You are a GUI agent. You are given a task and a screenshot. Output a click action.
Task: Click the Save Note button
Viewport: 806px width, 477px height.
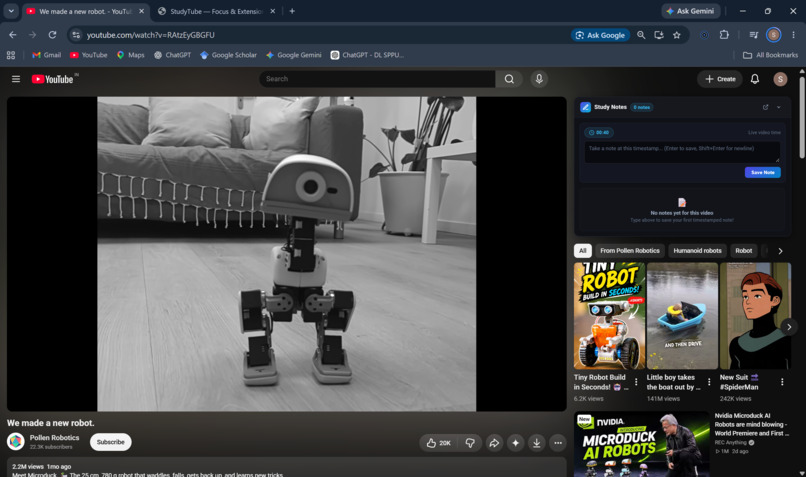762,173
